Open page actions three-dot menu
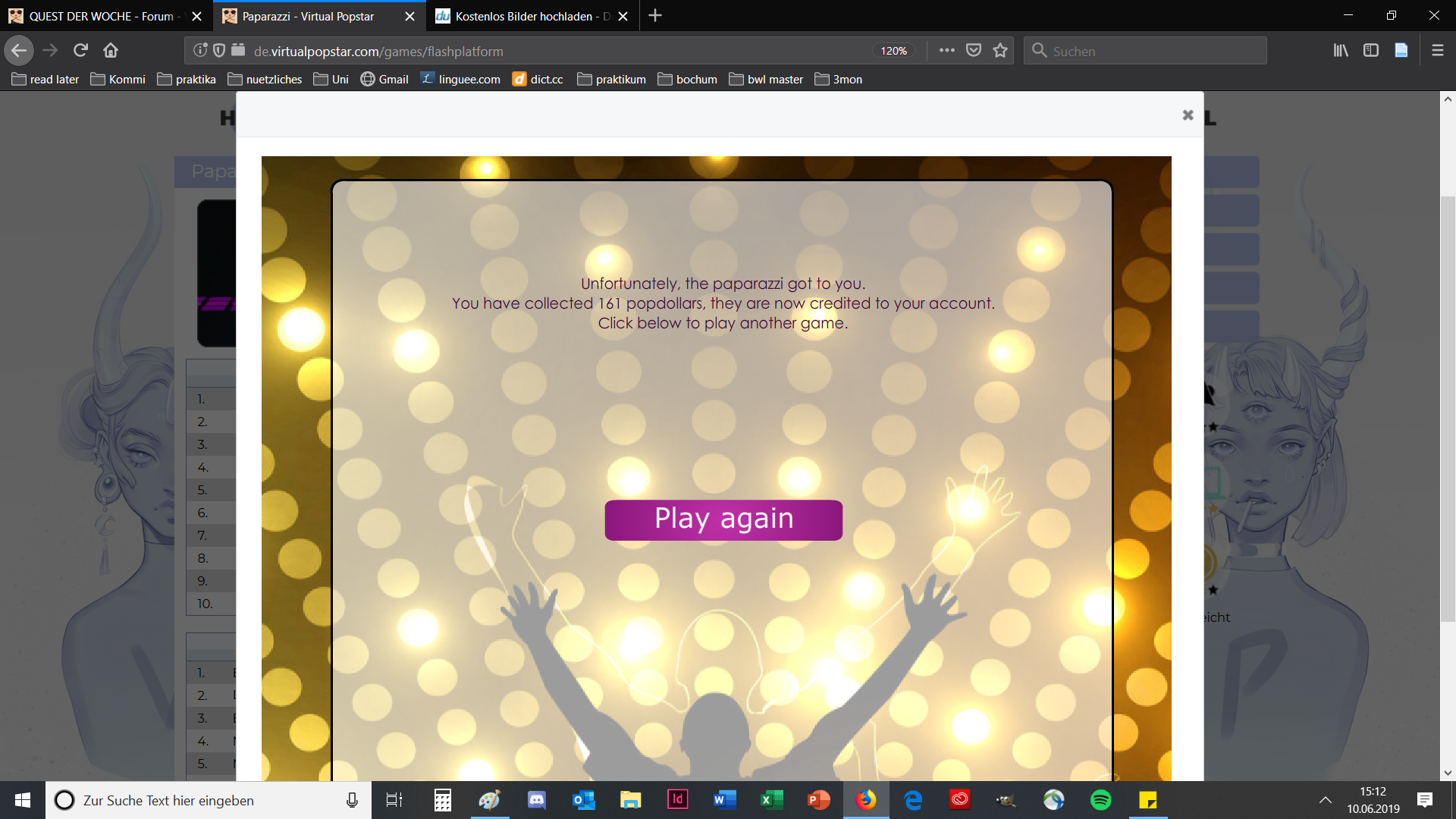 (946, 51)
